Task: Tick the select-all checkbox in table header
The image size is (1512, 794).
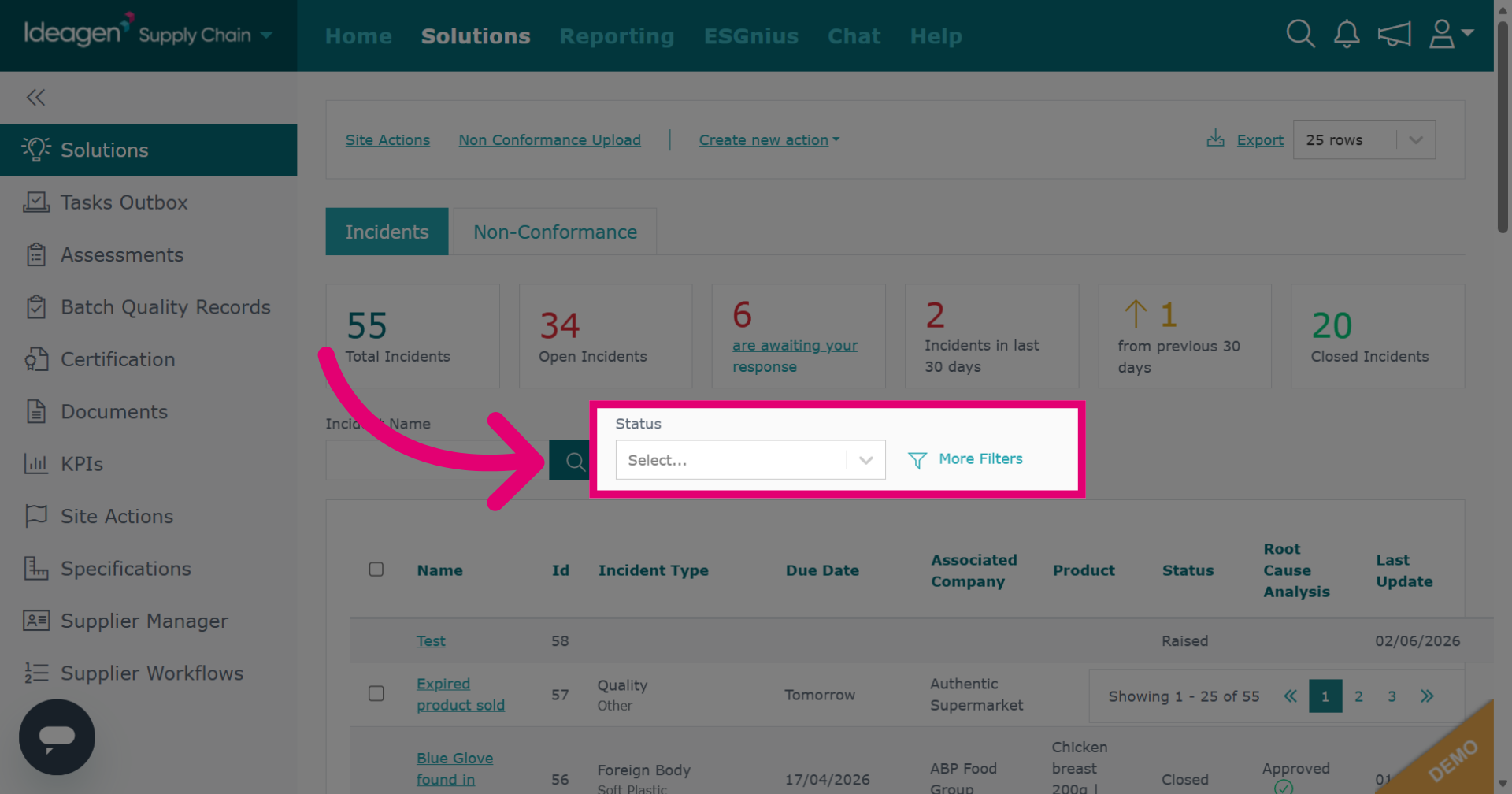Action: tap(376, 570)
